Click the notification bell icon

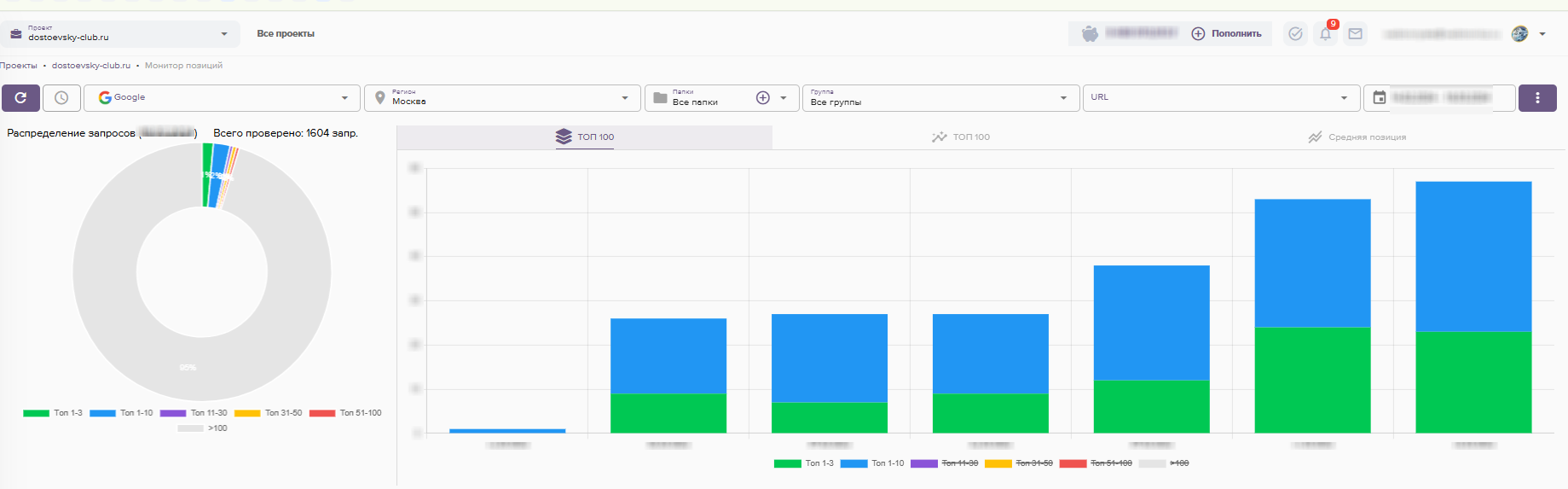point(1325,34)
